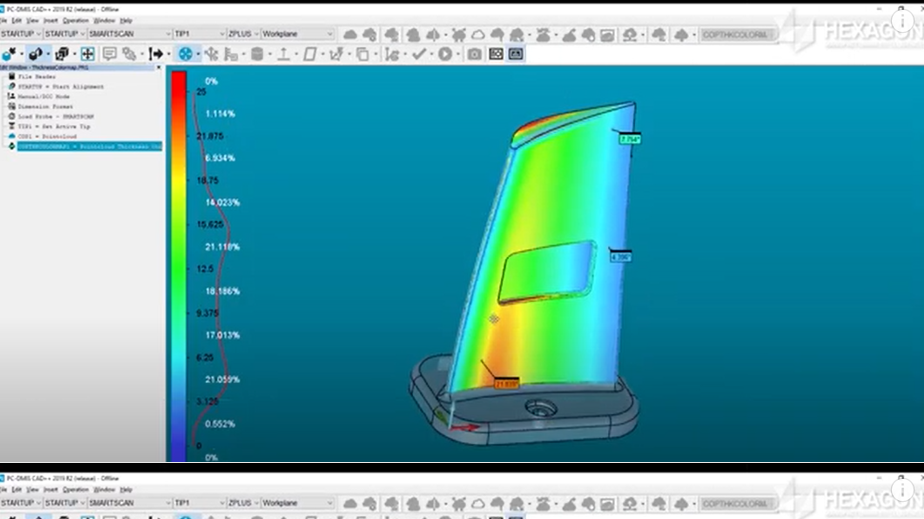Click the upward-arrow line icon in upper second toolbar
The height and width of the screenshot is (519, 924).
283,54
